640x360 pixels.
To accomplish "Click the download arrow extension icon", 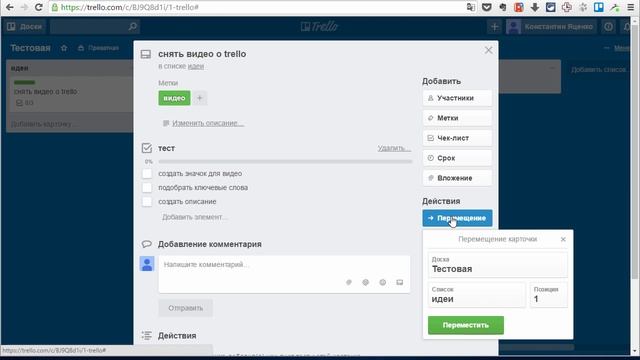I will click(535, 7).
